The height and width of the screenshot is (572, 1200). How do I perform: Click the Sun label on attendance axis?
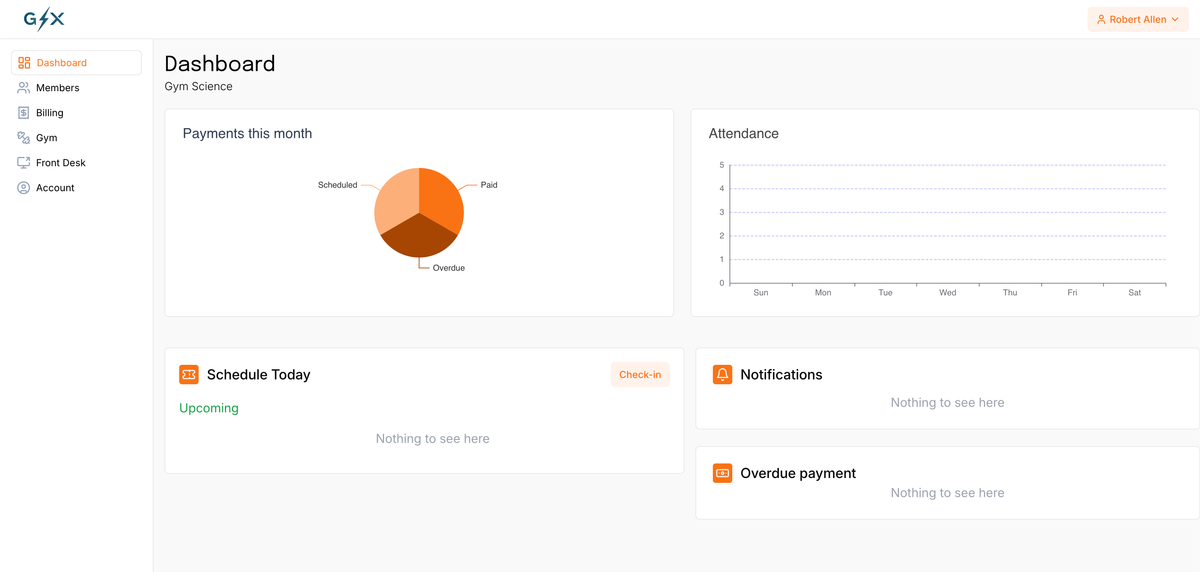point(761,293)
